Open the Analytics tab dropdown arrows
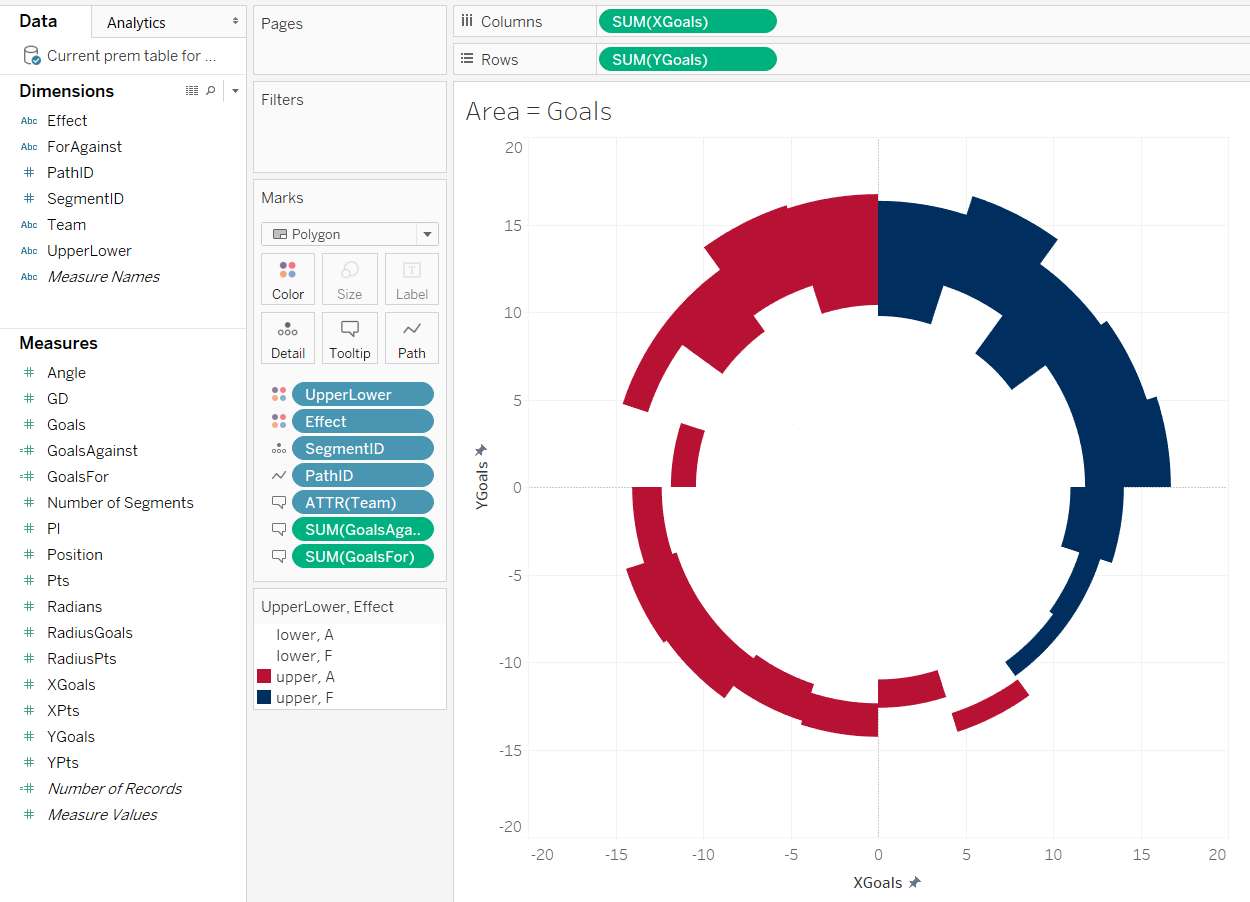Viewport: 1250px width, 902px height. 235,22
